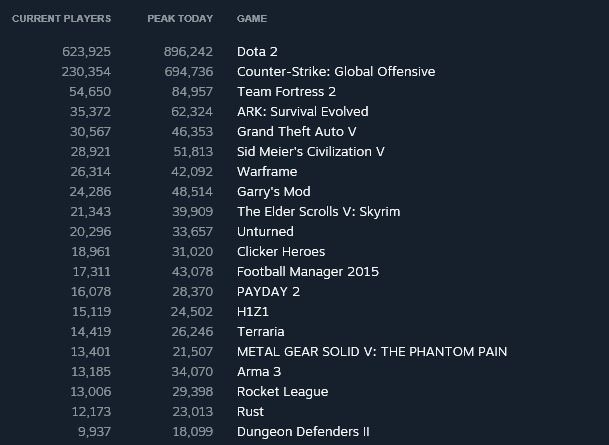
Task: Select Terraria from the game list
Action: (261, 332)
